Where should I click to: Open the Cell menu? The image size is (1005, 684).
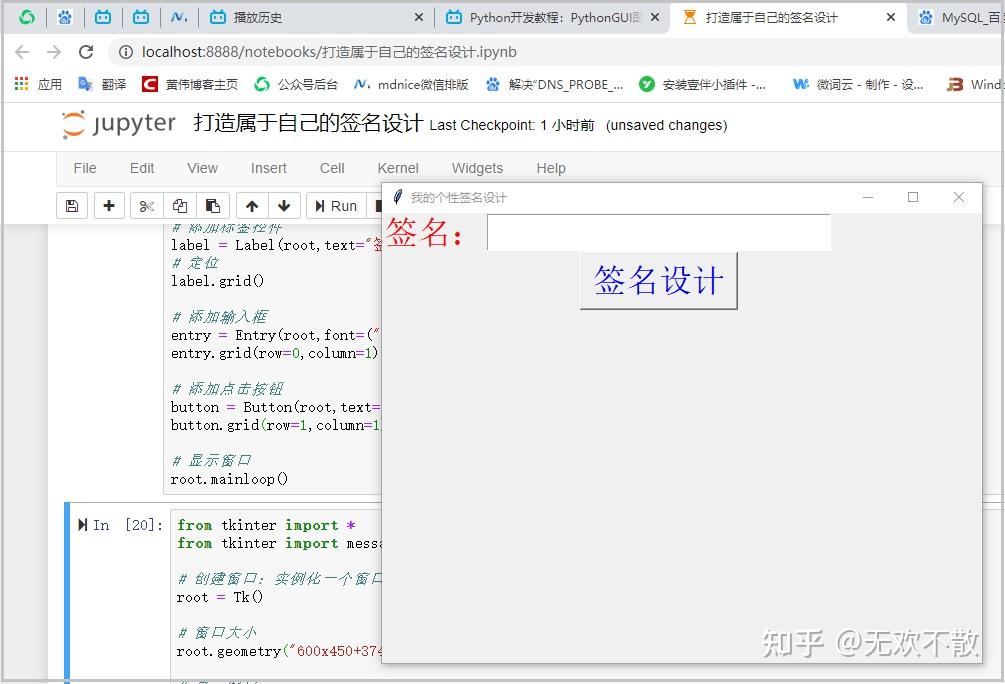point(331,168)
